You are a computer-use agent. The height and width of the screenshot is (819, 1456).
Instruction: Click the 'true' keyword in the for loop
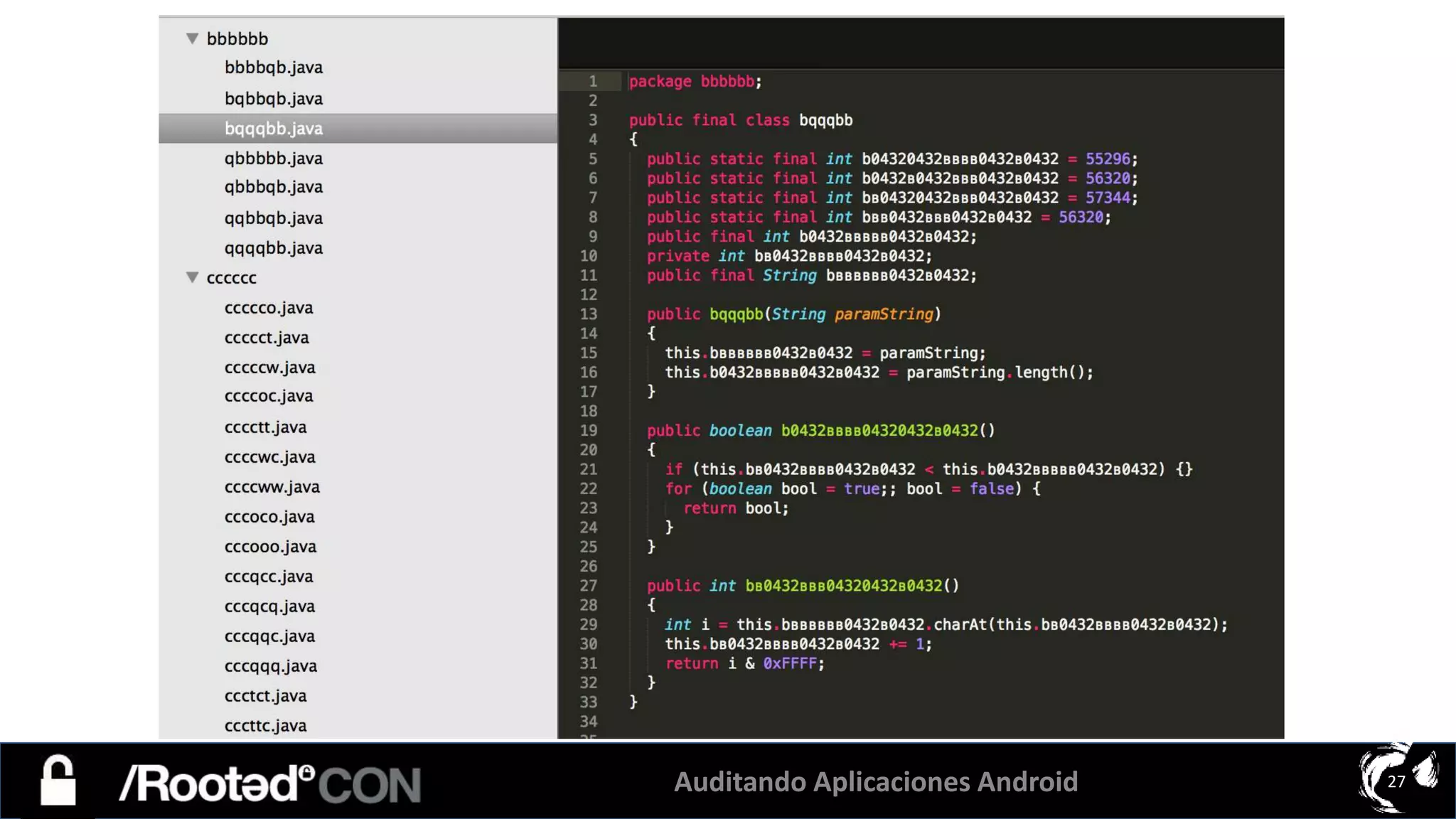862,488
